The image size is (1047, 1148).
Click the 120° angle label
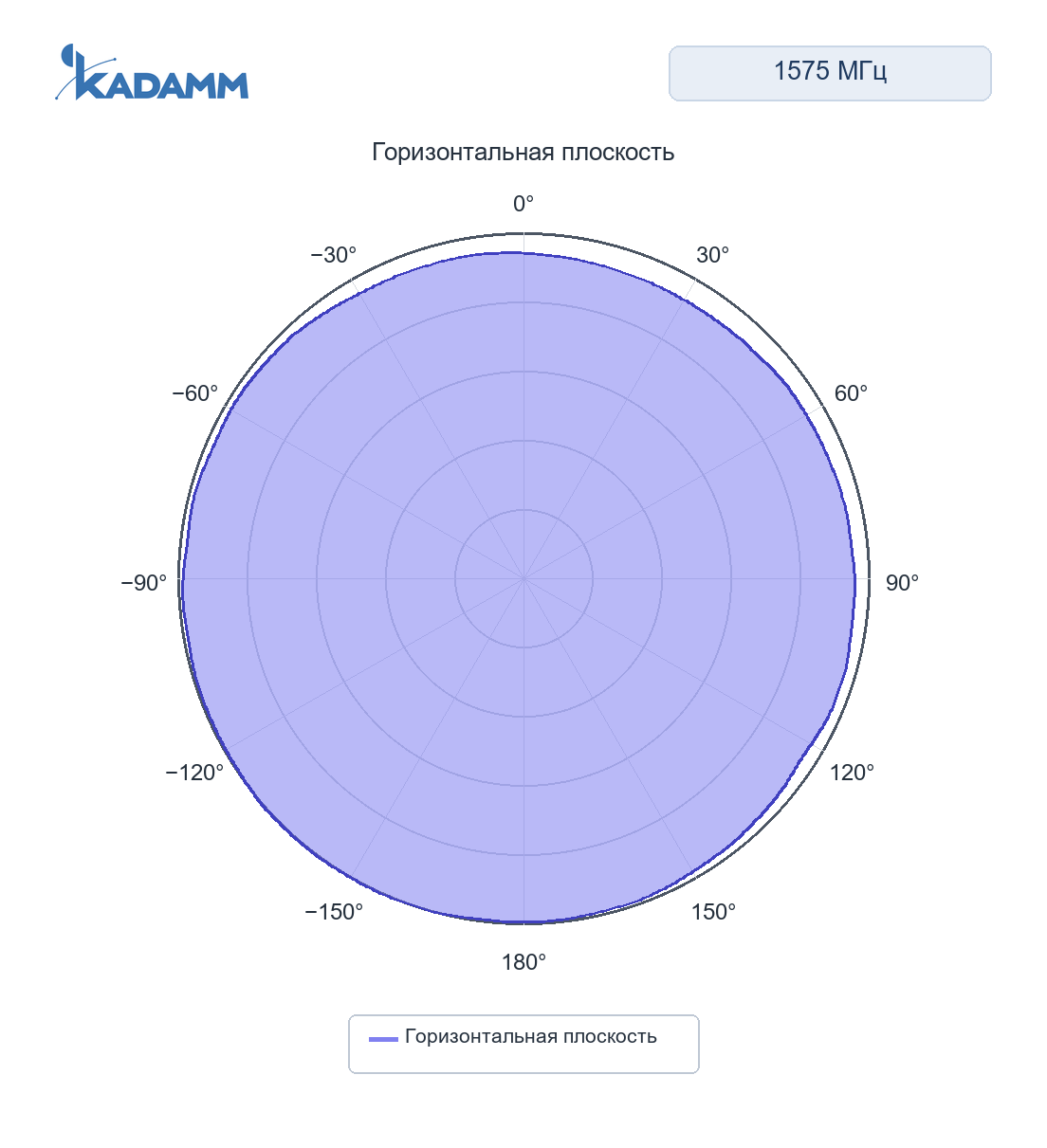852,773
